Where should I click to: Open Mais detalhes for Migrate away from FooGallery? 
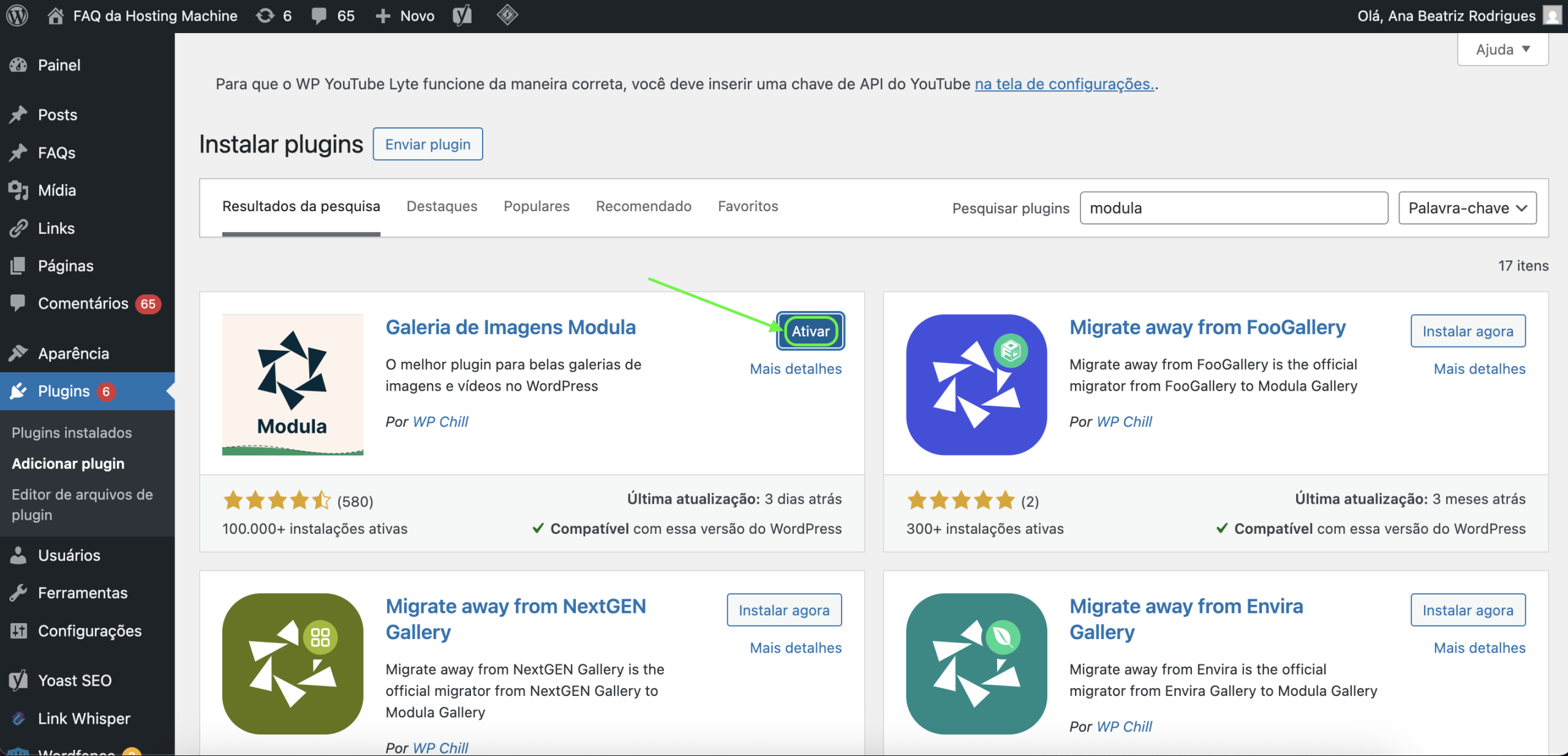pyautogui.click(x=1479, y=369)
